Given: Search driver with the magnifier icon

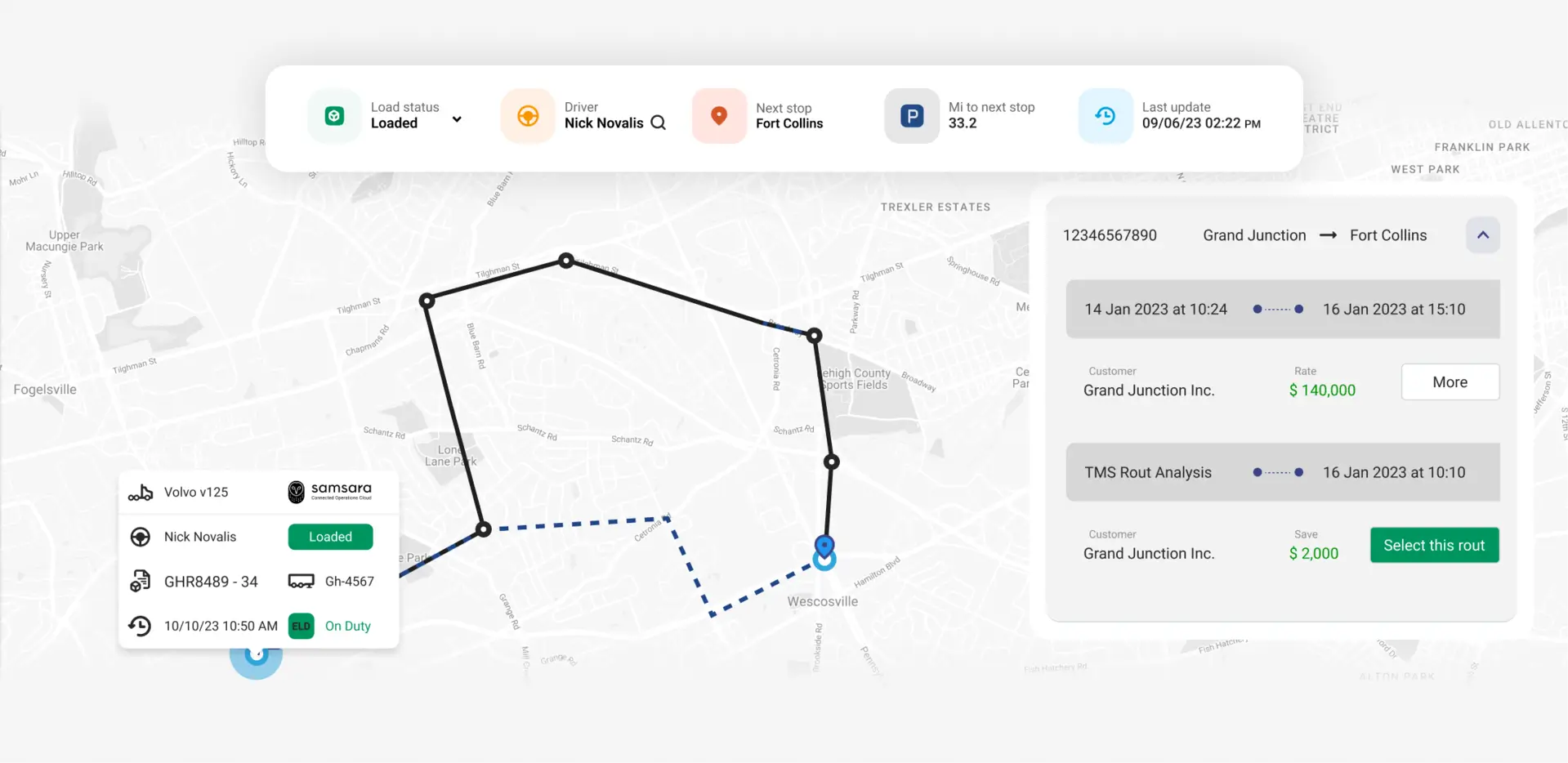Looking at the screenshot, I should pyautogui.click(x=658, y=123).
